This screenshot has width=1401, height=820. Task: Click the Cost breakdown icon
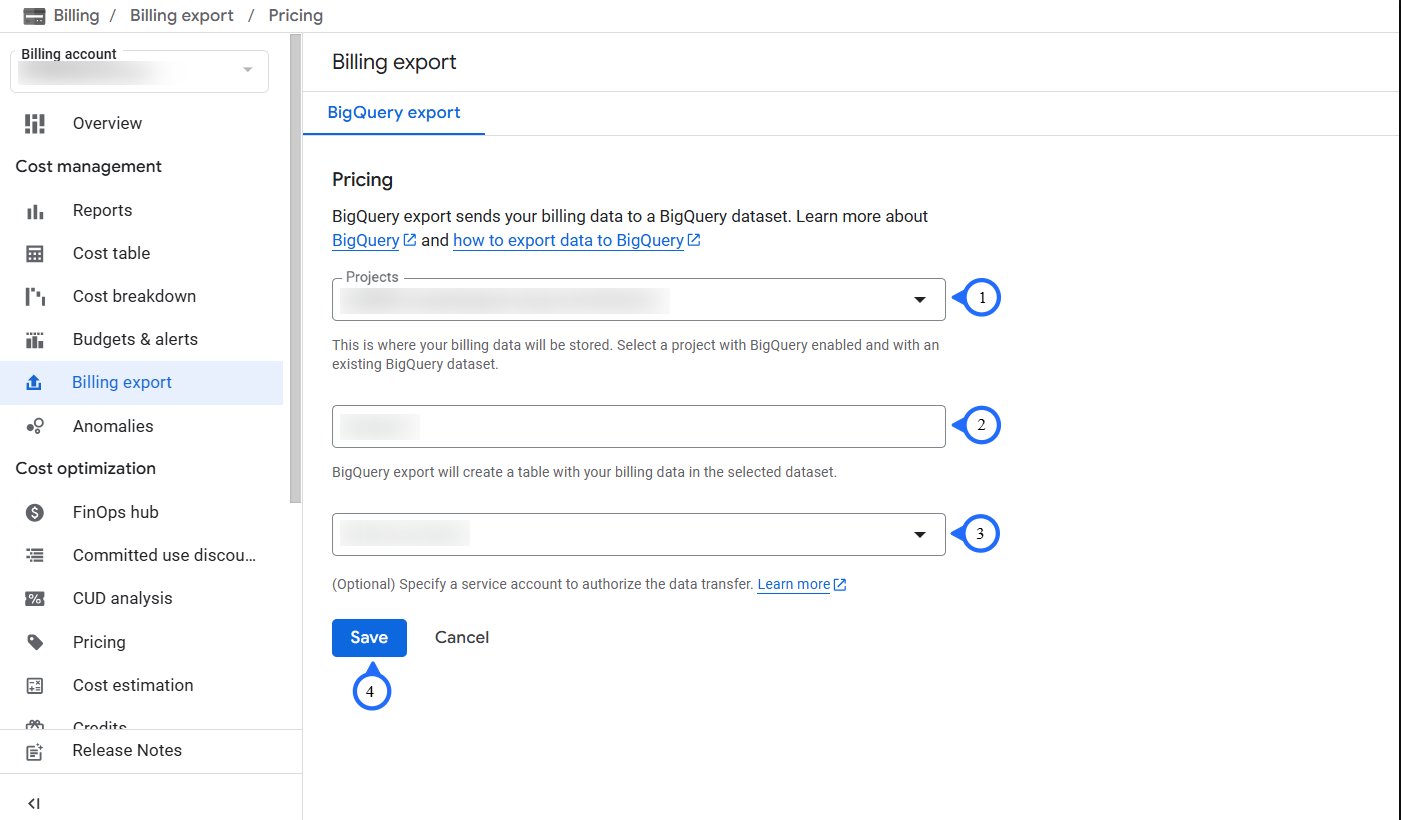(35, 297)
